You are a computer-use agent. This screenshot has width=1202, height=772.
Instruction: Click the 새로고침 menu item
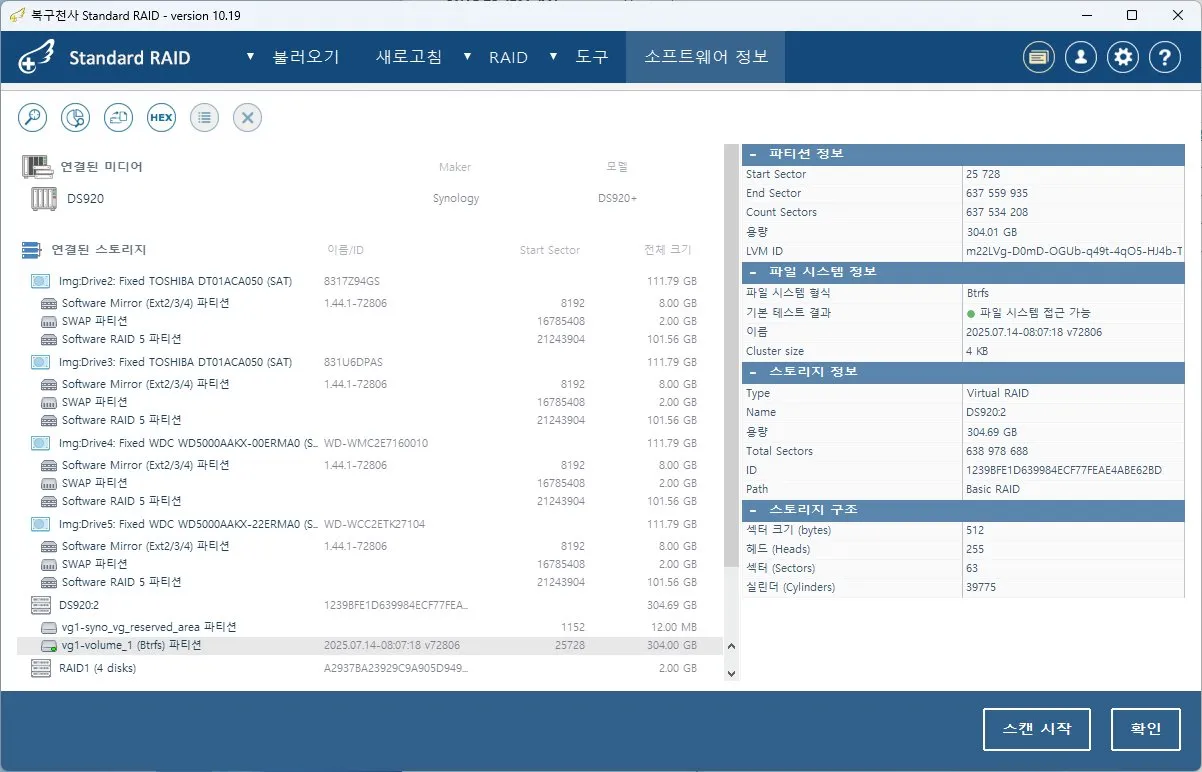pos(408,57)
